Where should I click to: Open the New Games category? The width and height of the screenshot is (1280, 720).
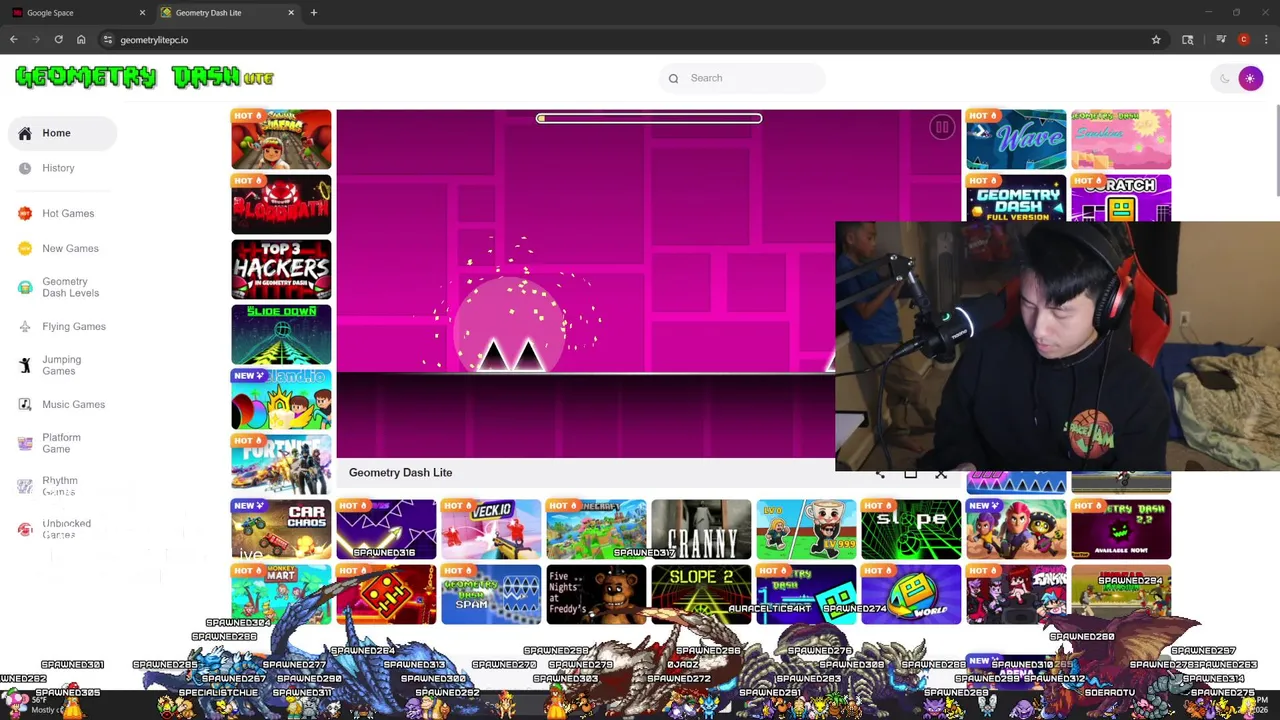point(70,248)
